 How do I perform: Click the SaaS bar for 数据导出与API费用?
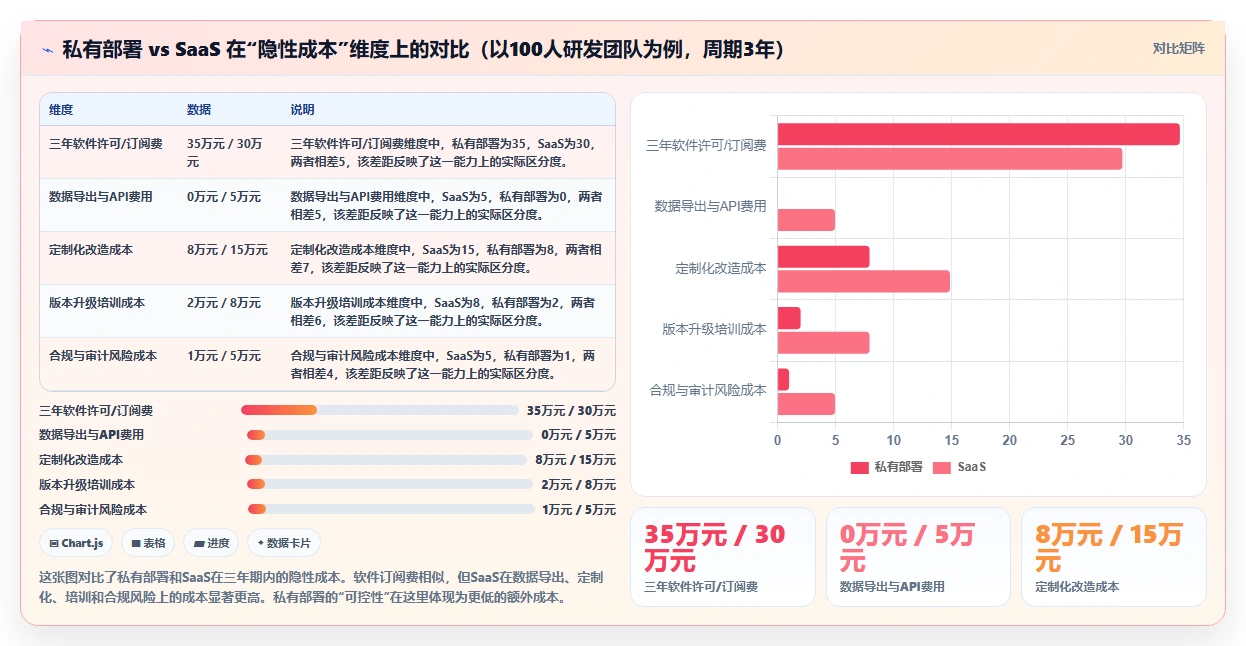[x=806, y=220]
